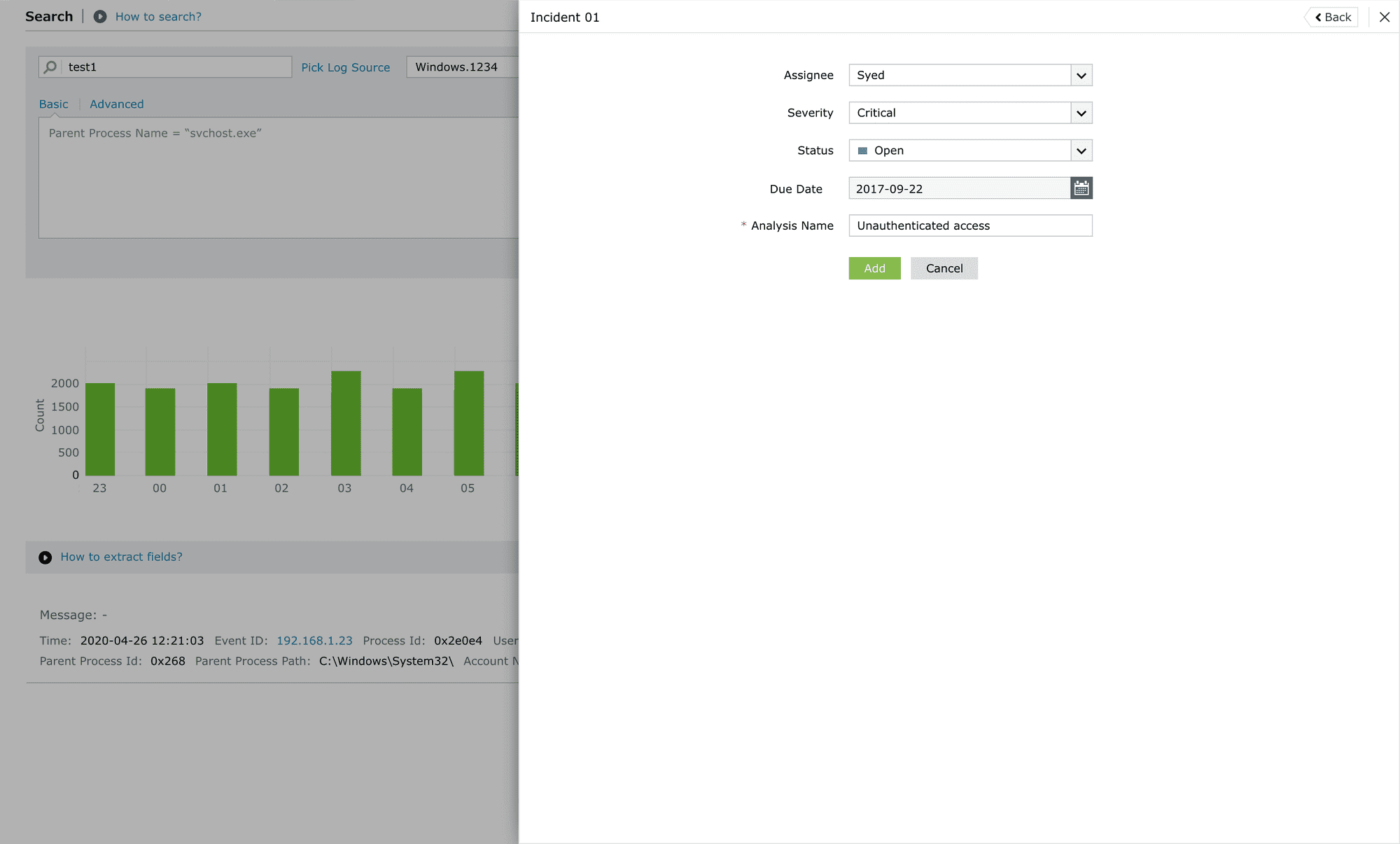Expand the Assignee dropdown
Image resolution: width=1400 pixels, height=844 pixels.
coord(1081,76)
